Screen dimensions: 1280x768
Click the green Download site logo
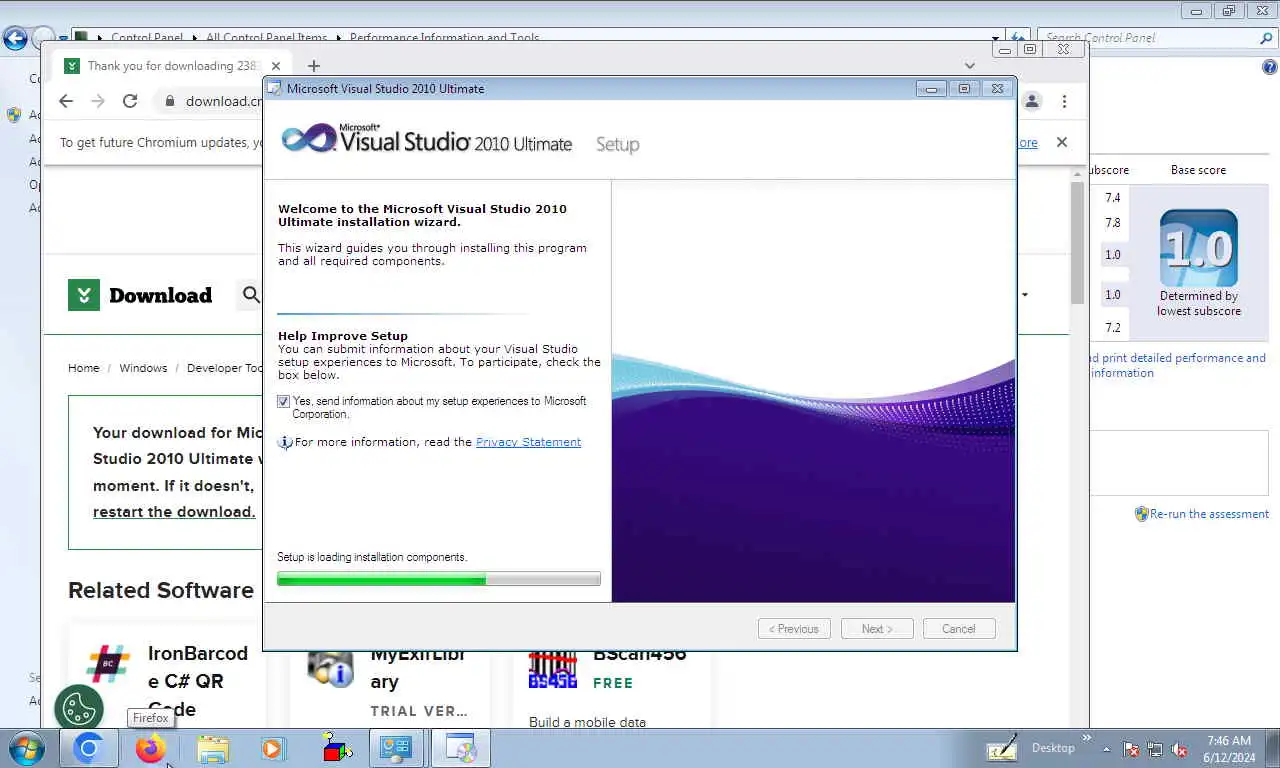(x=84, y=295)
